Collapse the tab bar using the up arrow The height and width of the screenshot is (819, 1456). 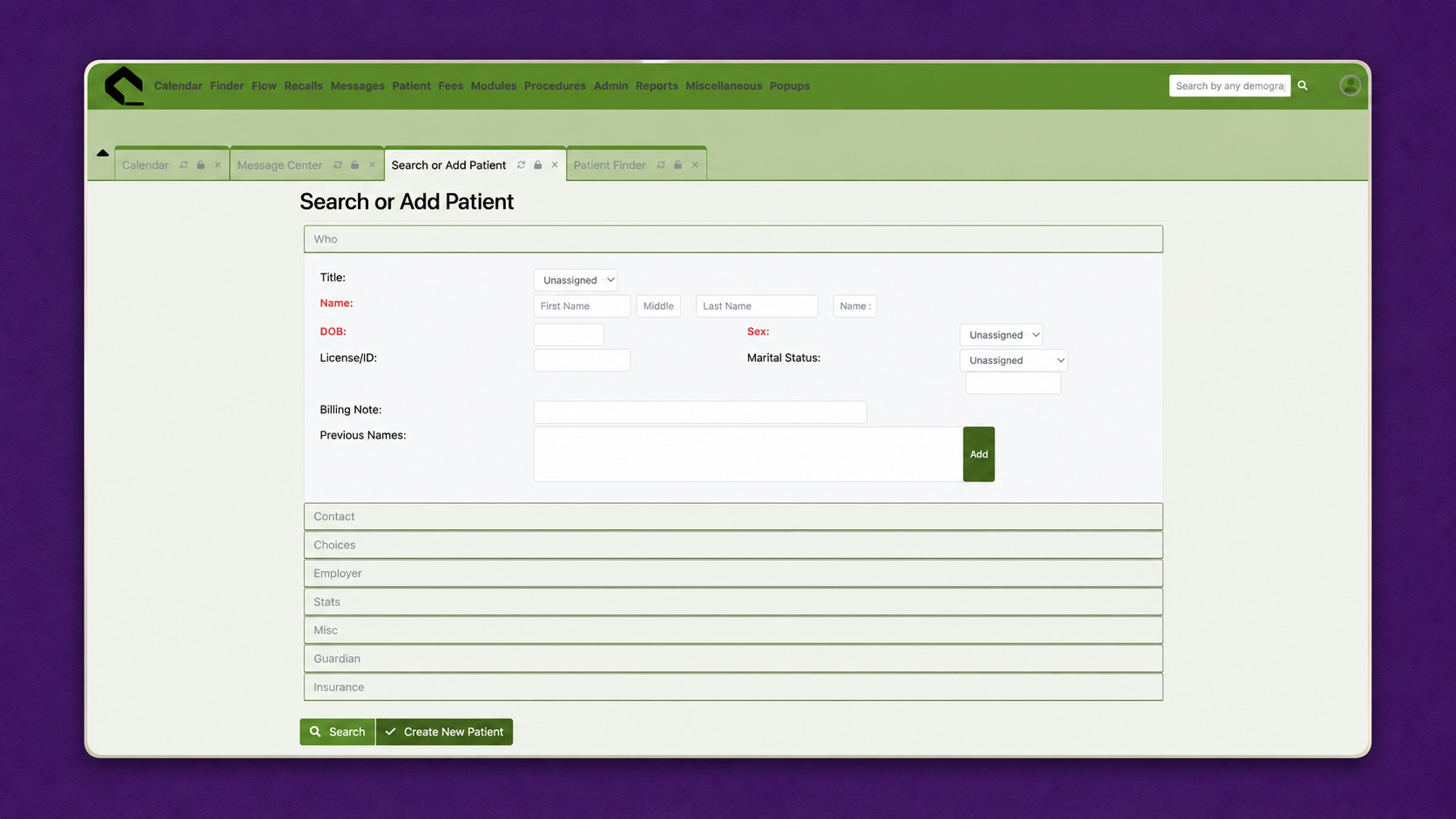pyautogui.click(x=103, y=153)
